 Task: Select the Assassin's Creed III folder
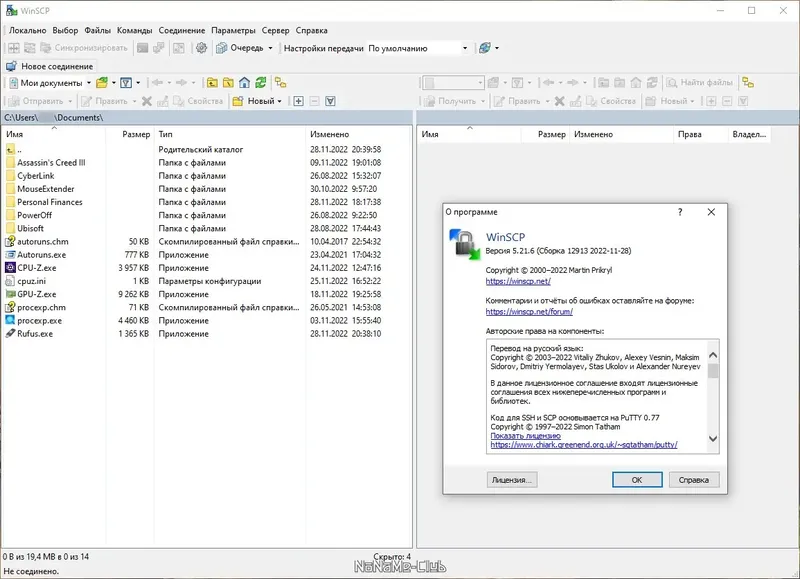[206, 163]
